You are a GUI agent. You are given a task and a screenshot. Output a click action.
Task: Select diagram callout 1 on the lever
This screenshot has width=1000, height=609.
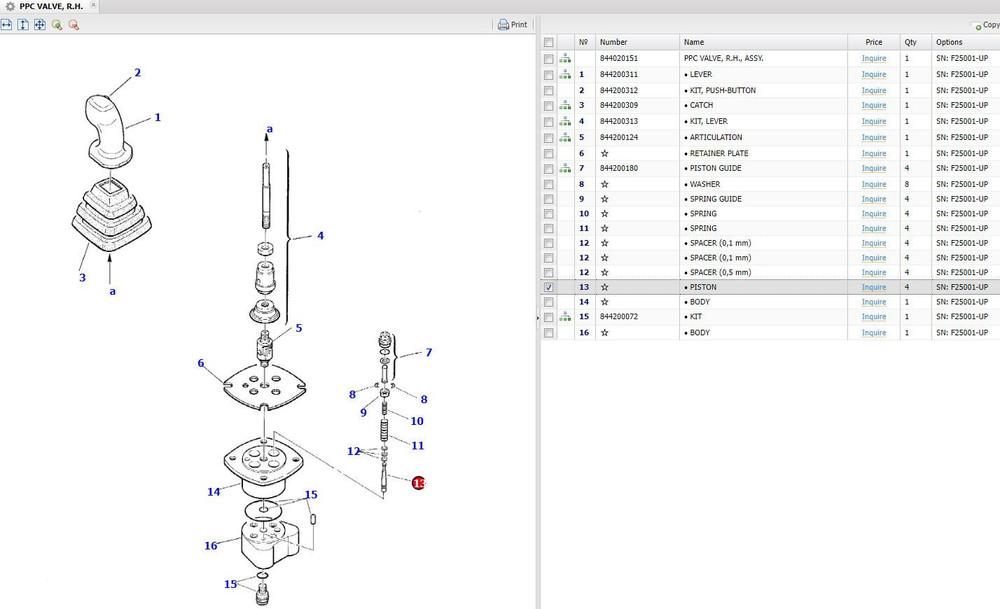click(x=158, y=117)
